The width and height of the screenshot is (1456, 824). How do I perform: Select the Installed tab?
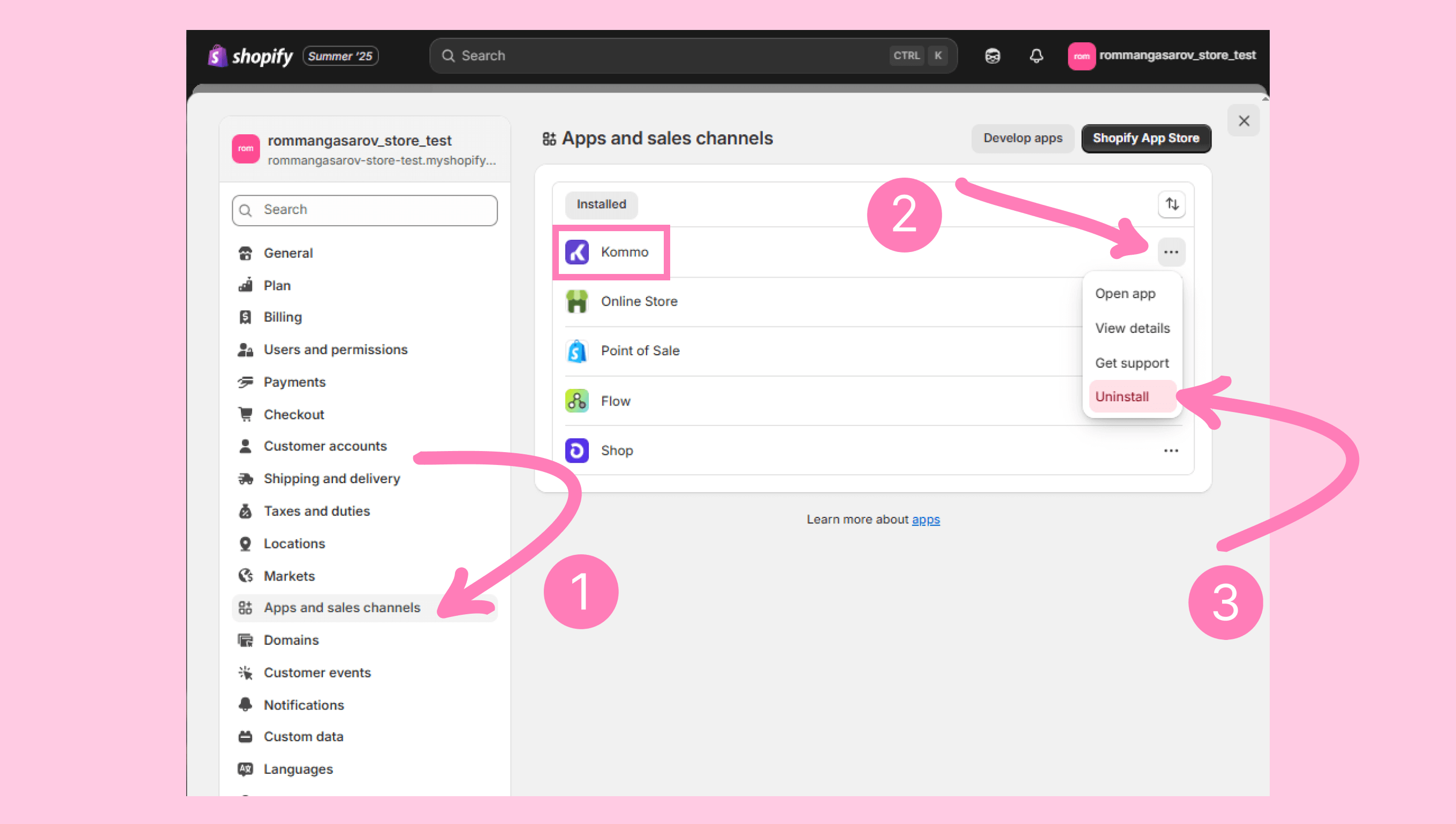pyautogui.click(x=601, y=204)
